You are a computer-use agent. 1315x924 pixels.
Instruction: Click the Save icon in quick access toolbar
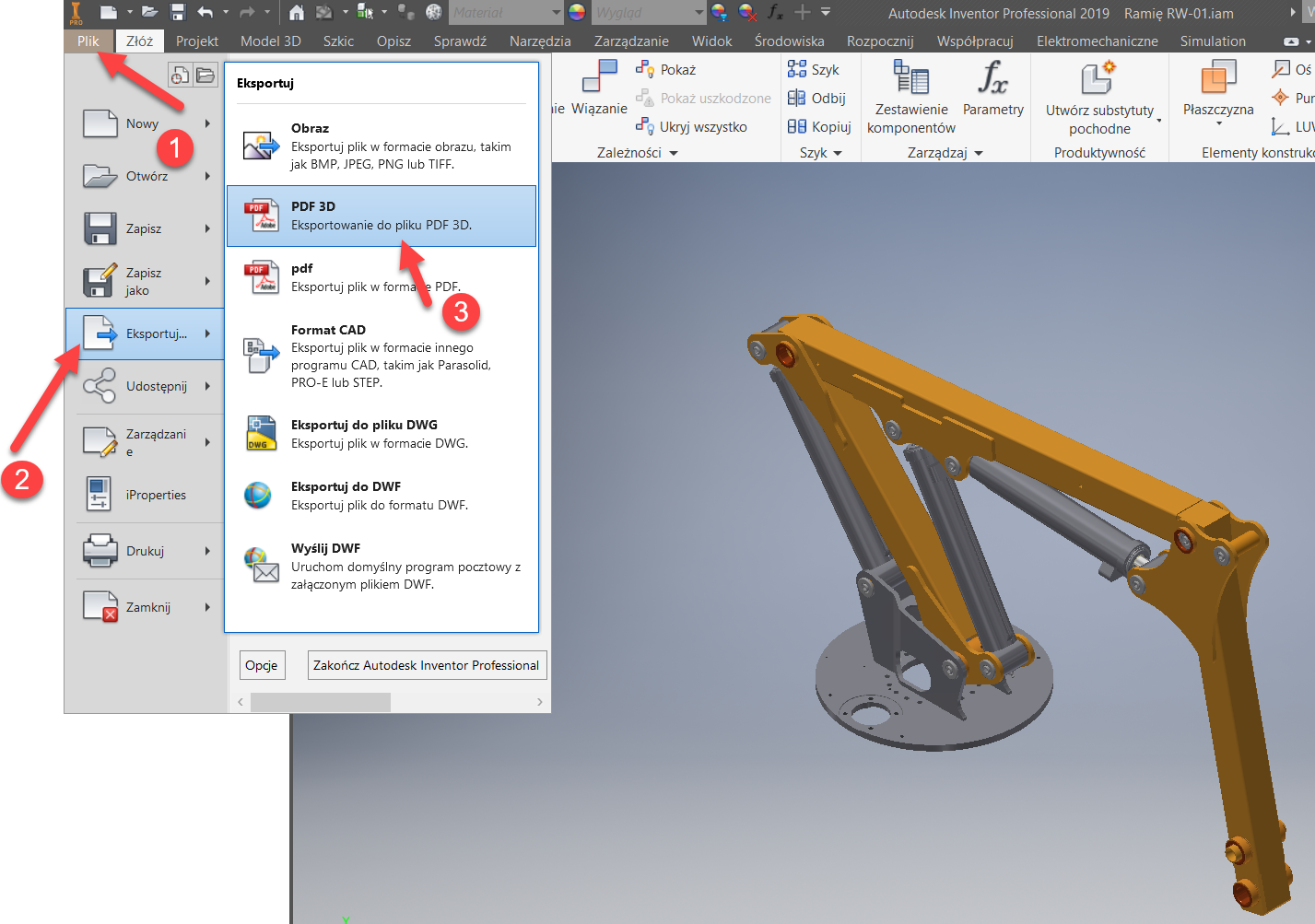[177, 11]
